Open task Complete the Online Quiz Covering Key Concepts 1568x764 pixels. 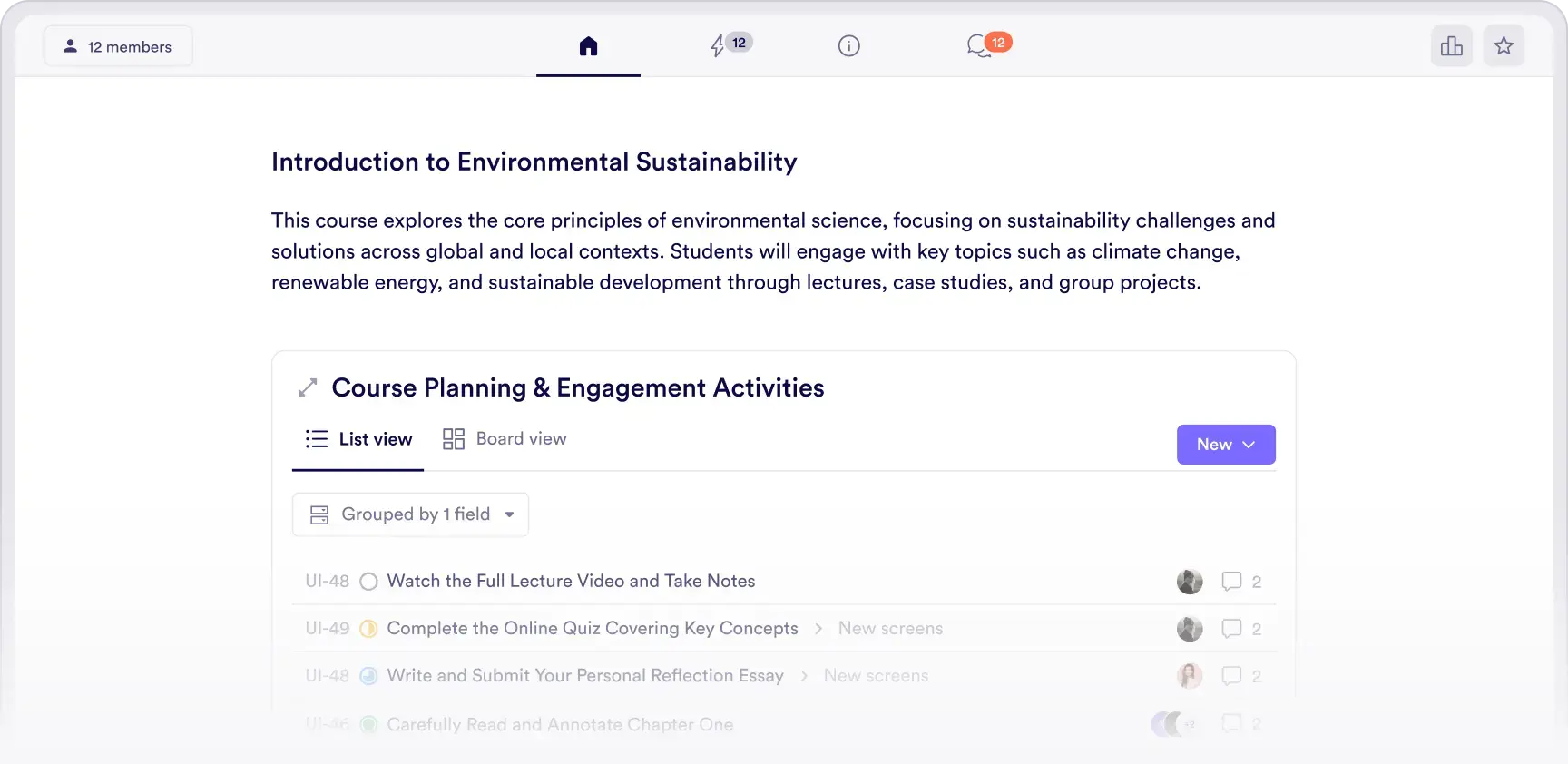(x=593, y=628)
